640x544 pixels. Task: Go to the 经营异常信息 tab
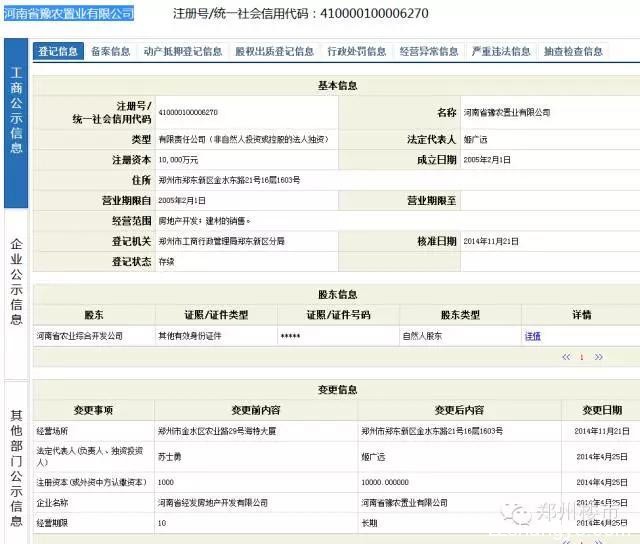[x=429, y=51]
